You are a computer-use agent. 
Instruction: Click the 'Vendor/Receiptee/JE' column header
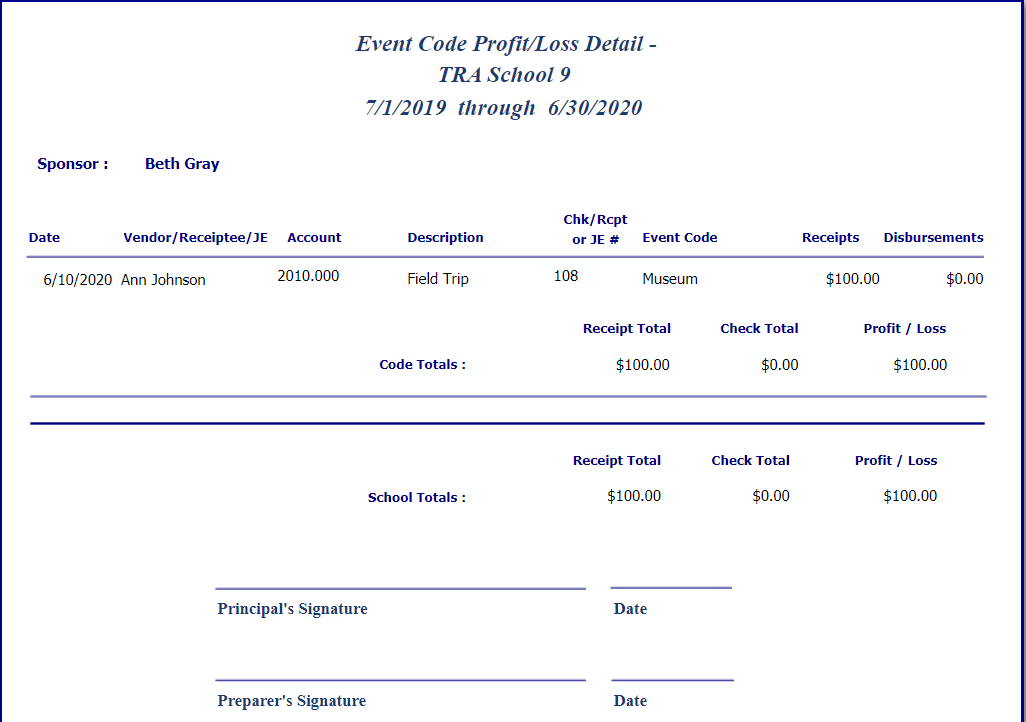(196, 238)
